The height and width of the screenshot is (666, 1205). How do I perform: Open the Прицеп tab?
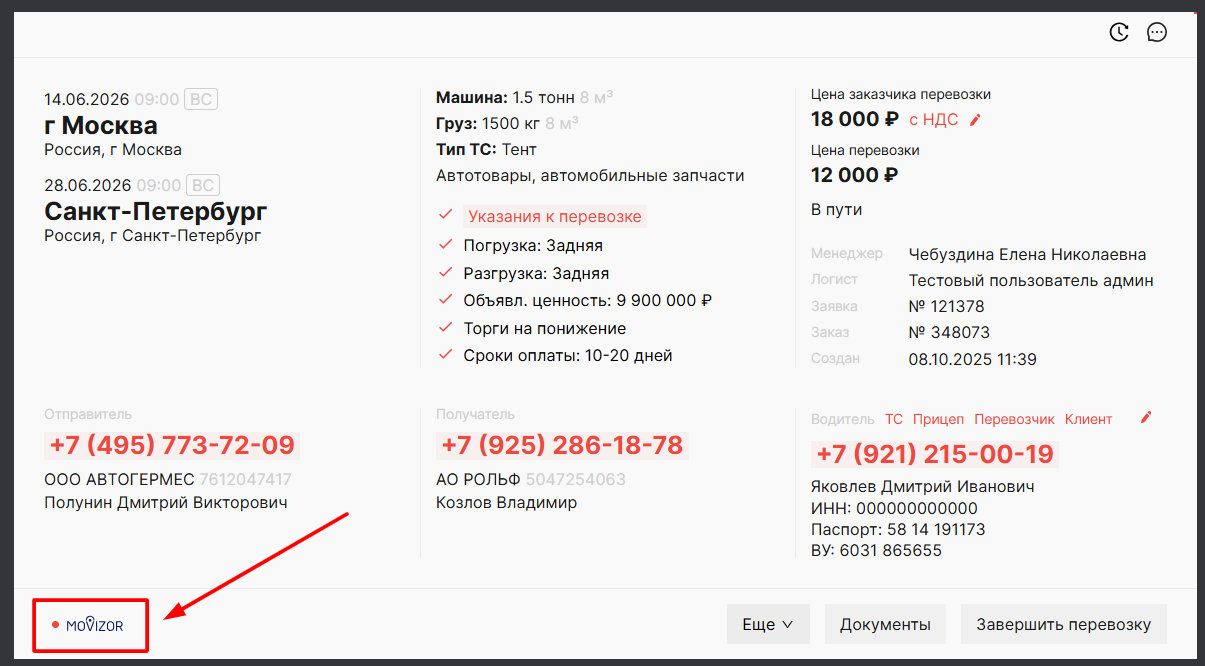[x=938, y=419]
